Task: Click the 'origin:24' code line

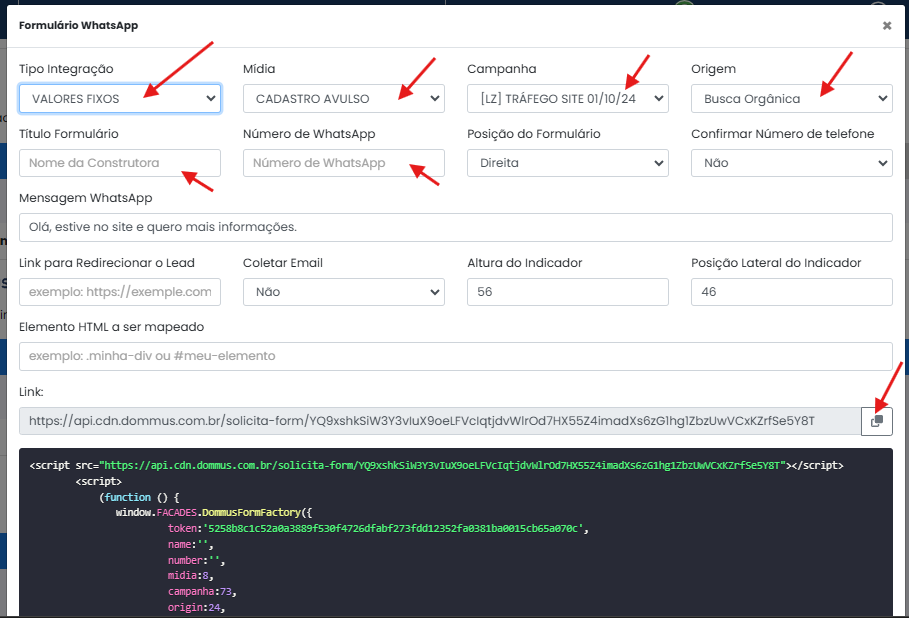Action: (x=197, y=607)
